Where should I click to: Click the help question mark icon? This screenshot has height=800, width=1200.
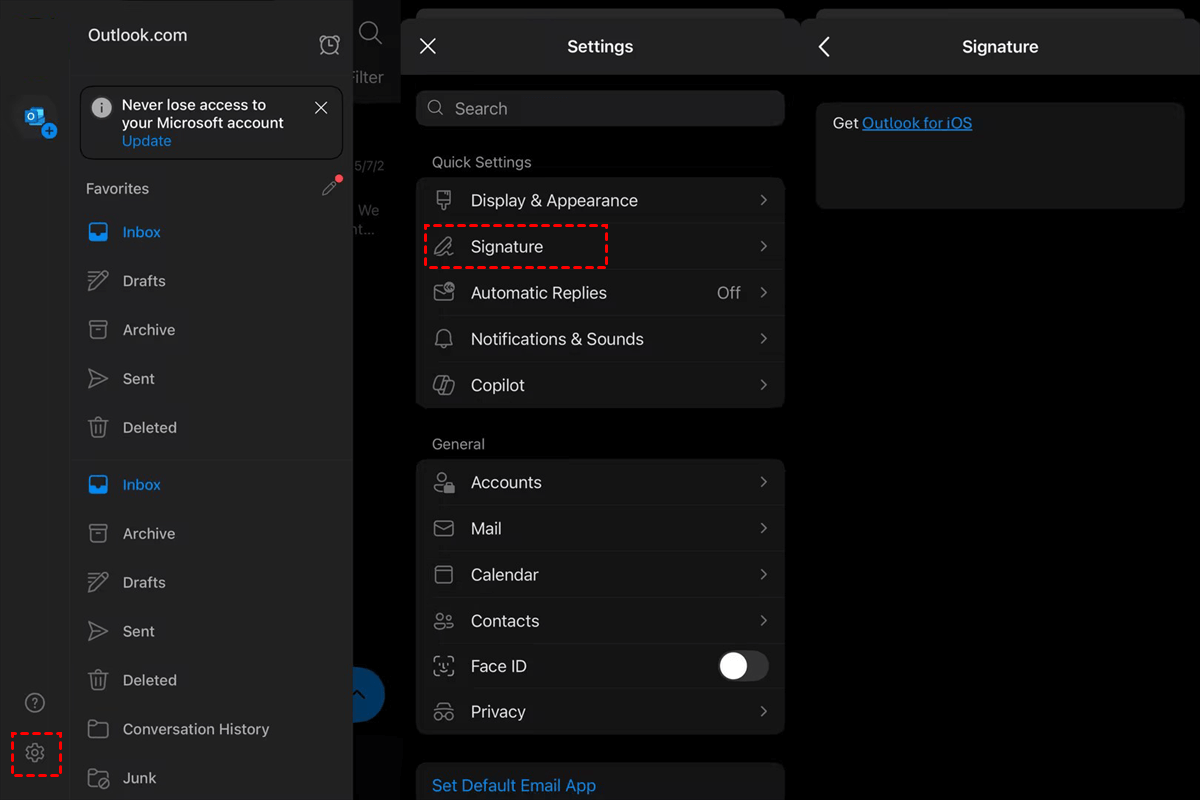click(35, 703)
